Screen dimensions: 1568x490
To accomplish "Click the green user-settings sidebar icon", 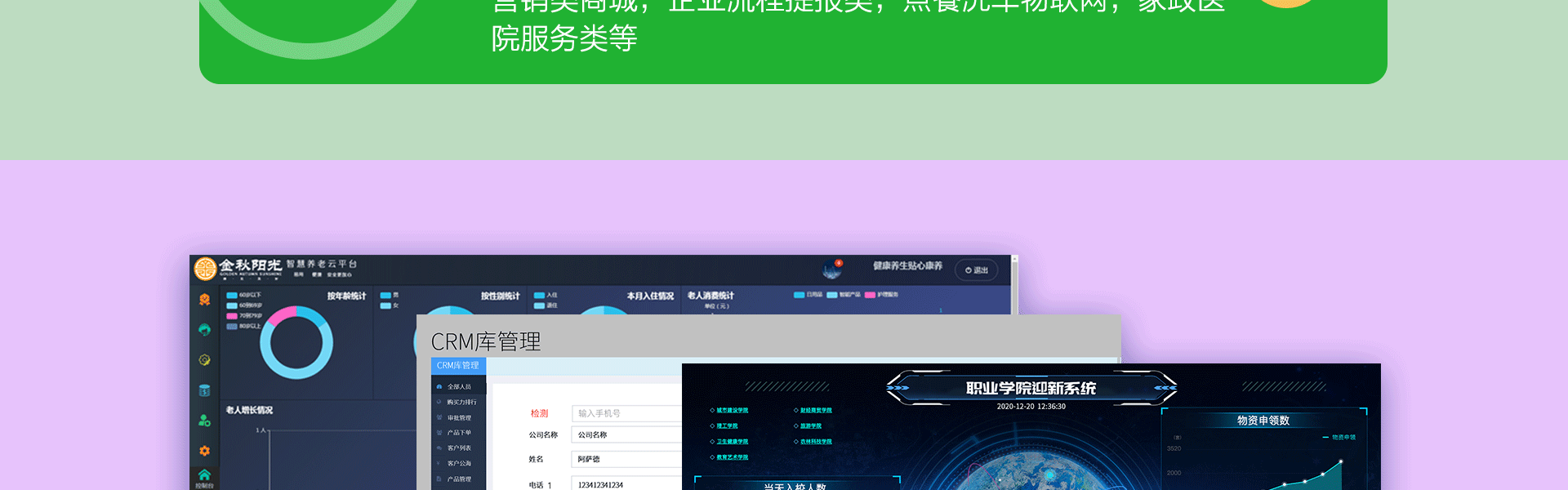I will point(205,421).
